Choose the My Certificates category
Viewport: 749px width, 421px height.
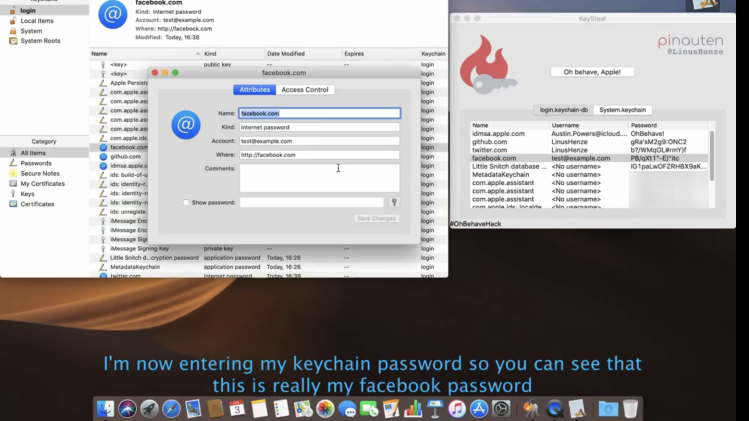(43, 184)
